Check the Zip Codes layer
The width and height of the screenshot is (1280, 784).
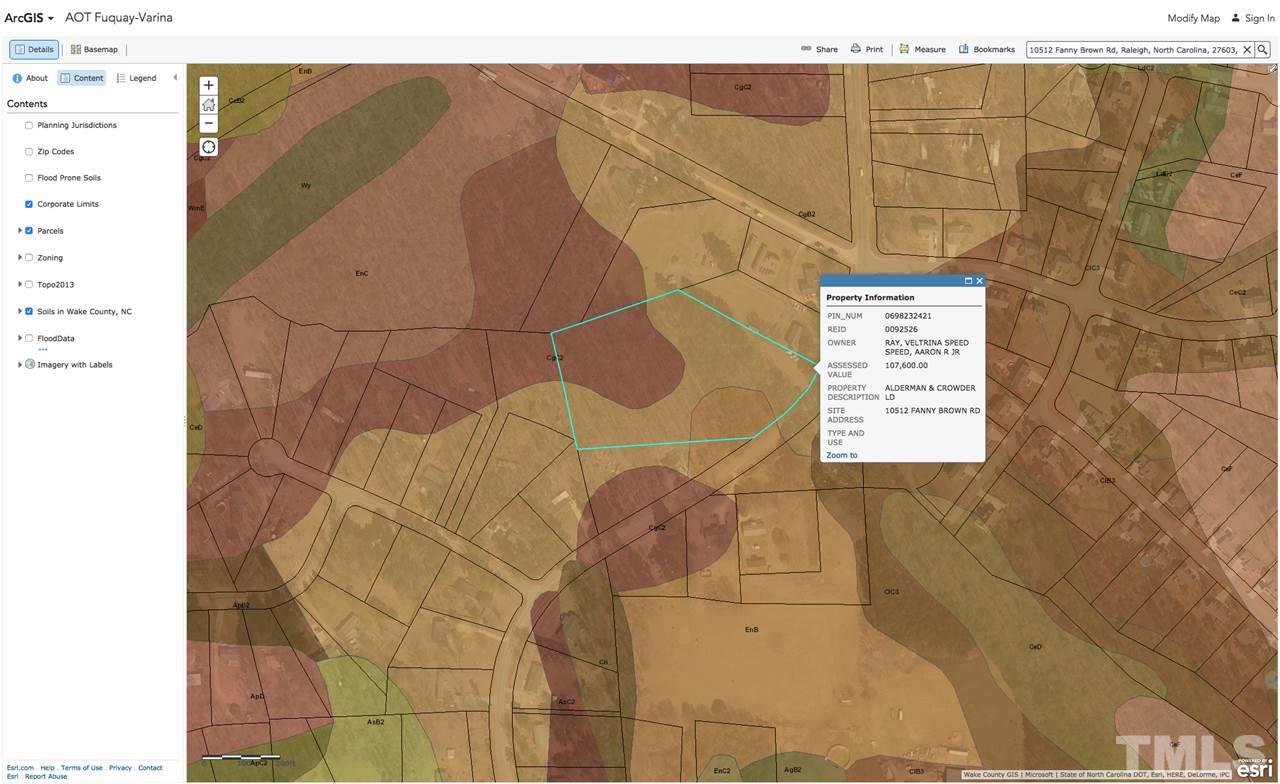[x=29, y=152]
